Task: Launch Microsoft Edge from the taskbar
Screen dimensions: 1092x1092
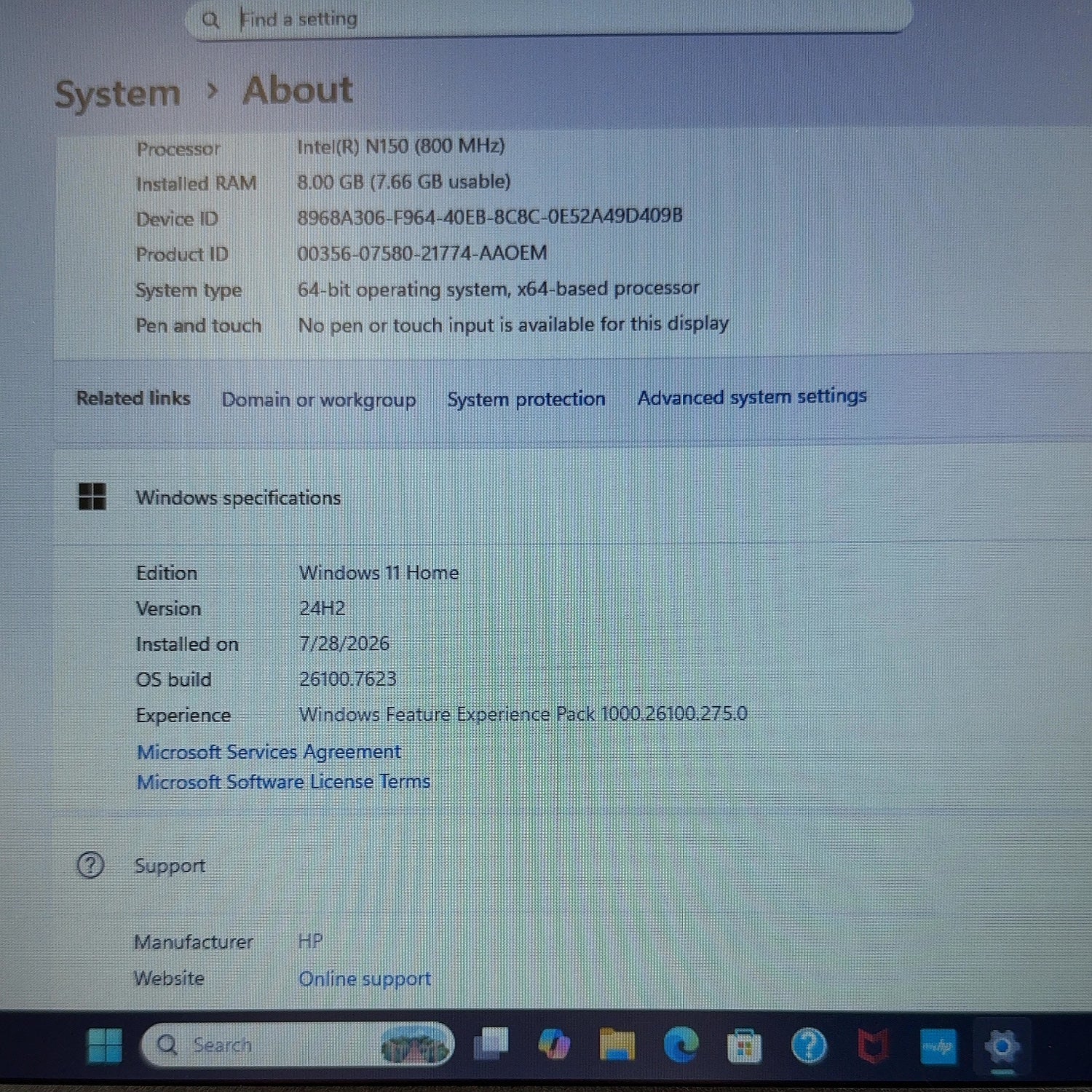Action: click(x=681, y=1045)
